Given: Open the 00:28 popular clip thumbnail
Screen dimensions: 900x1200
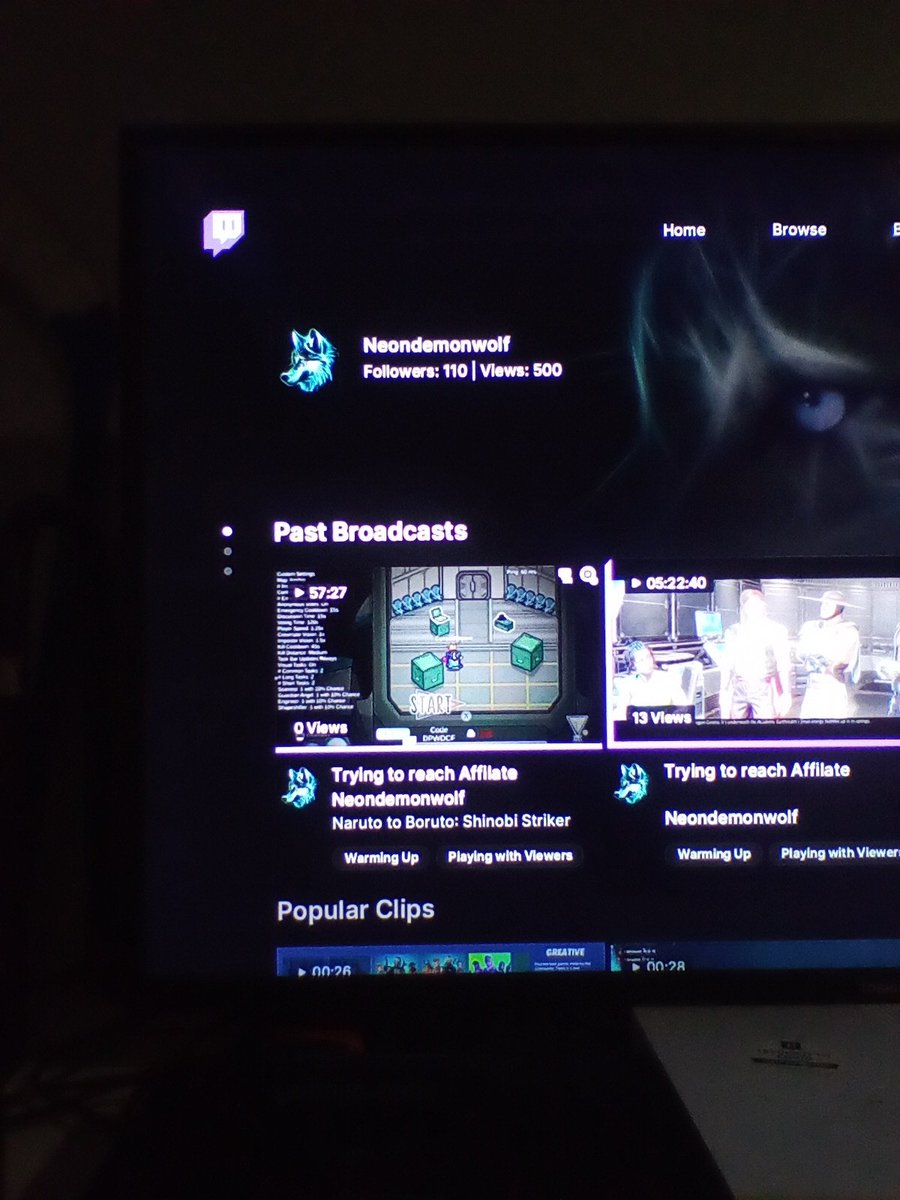Looking at the screenshot, I should click(x=755, y=956).
